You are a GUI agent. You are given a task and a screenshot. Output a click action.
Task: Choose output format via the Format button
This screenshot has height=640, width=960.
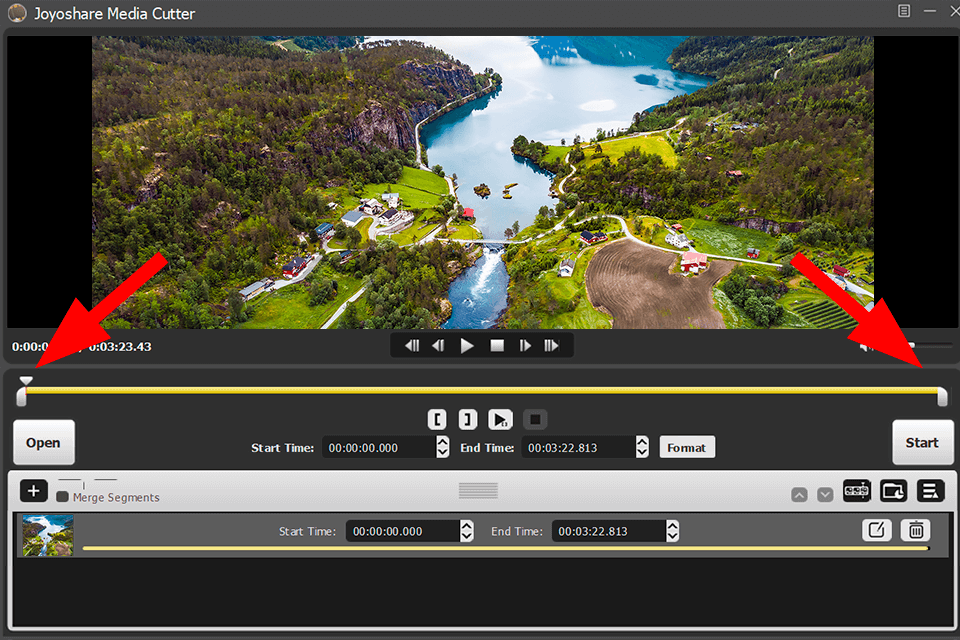tap(687, 447)
